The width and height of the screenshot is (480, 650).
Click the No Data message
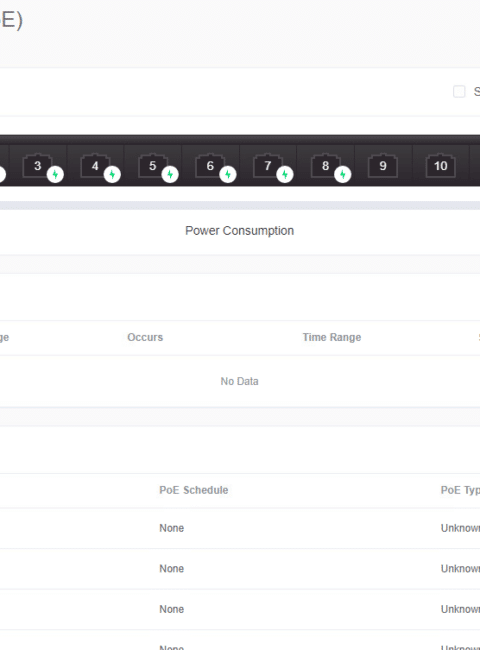pos(240,381)
